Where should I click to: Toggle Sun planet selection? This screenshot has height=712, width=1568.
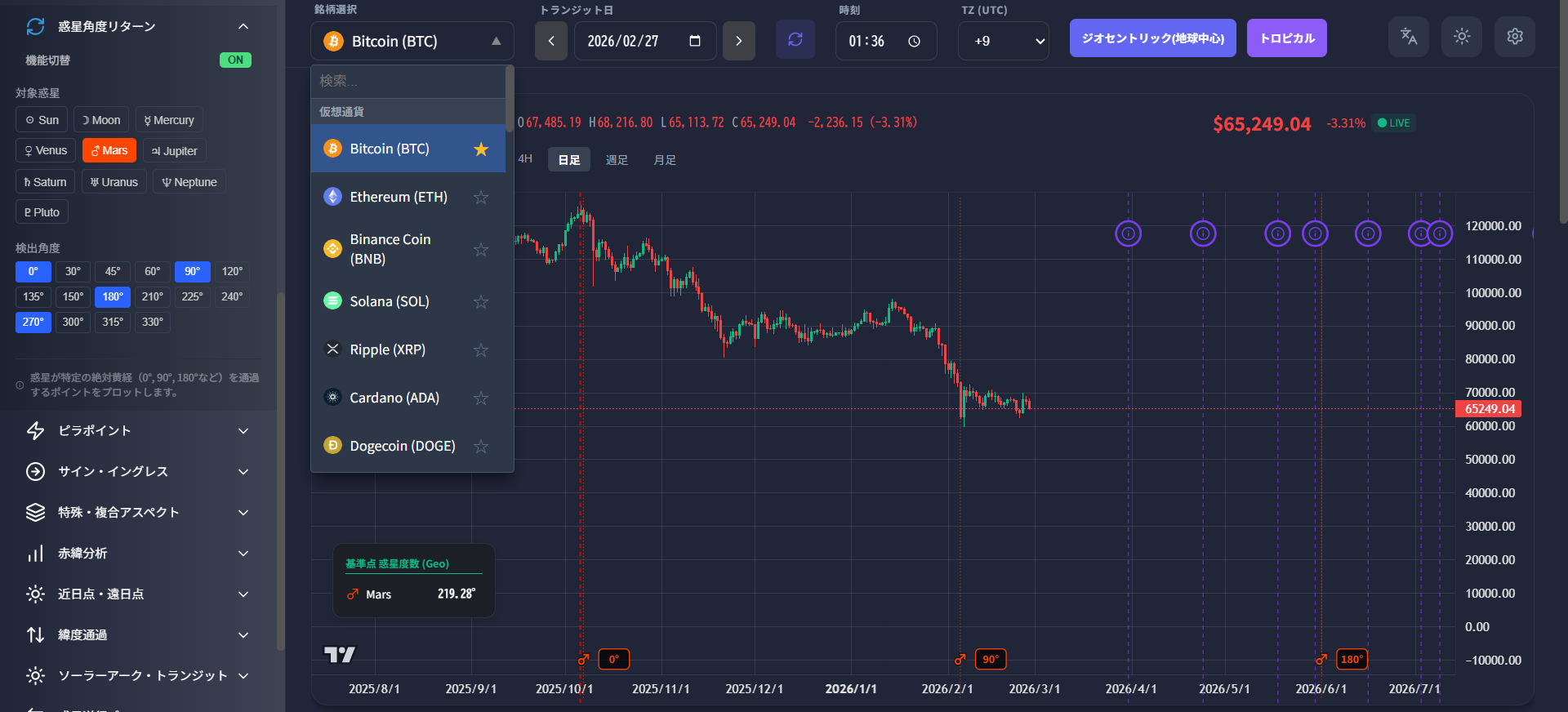coord(42,120)
